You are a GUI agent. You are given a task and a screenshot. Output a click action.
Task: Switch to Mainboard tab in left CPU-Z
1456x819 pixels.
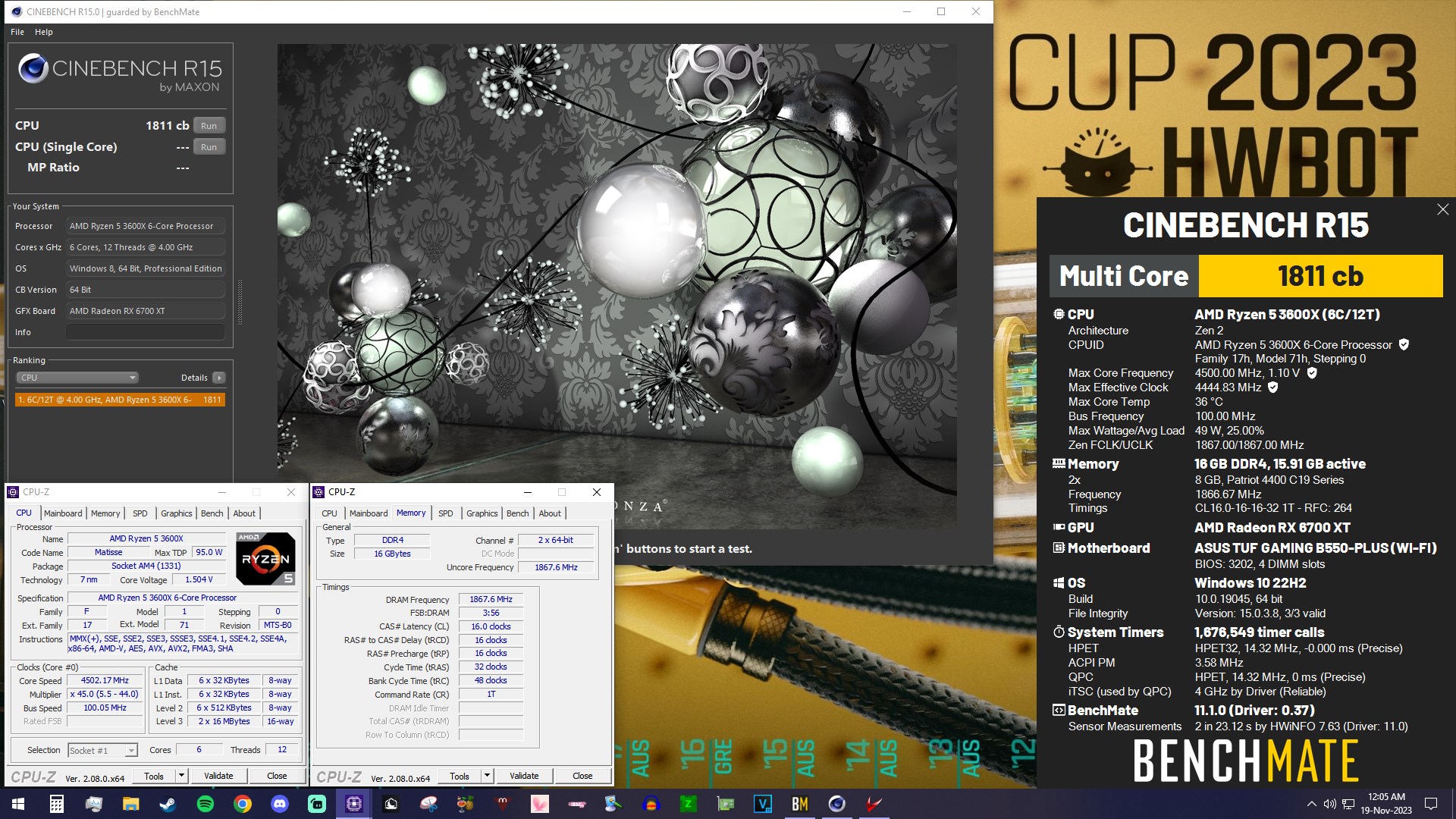[x=63, y=513]
